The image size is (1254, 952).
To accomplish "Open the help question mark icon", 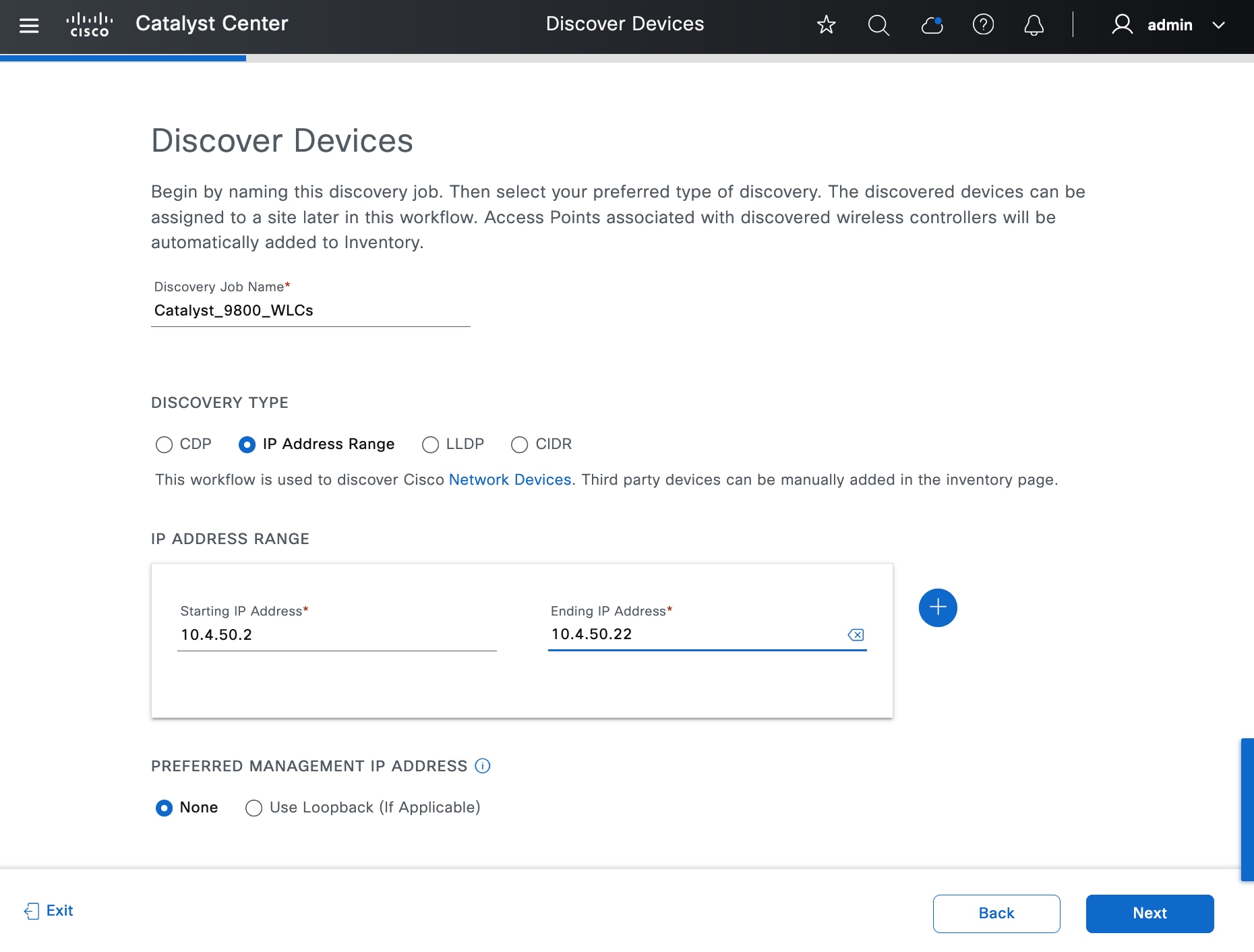I will coord(983,26).
